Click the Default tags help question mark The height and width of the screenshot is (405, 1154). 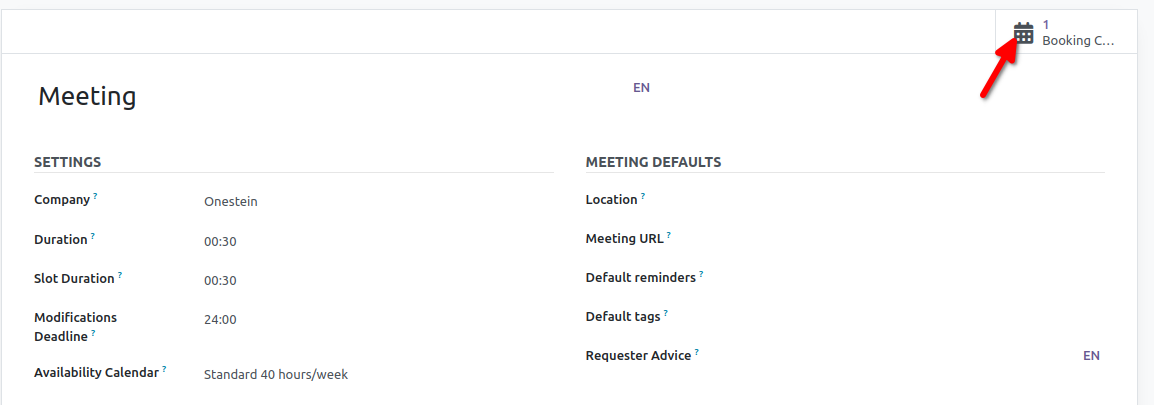(x=666, y=313)
